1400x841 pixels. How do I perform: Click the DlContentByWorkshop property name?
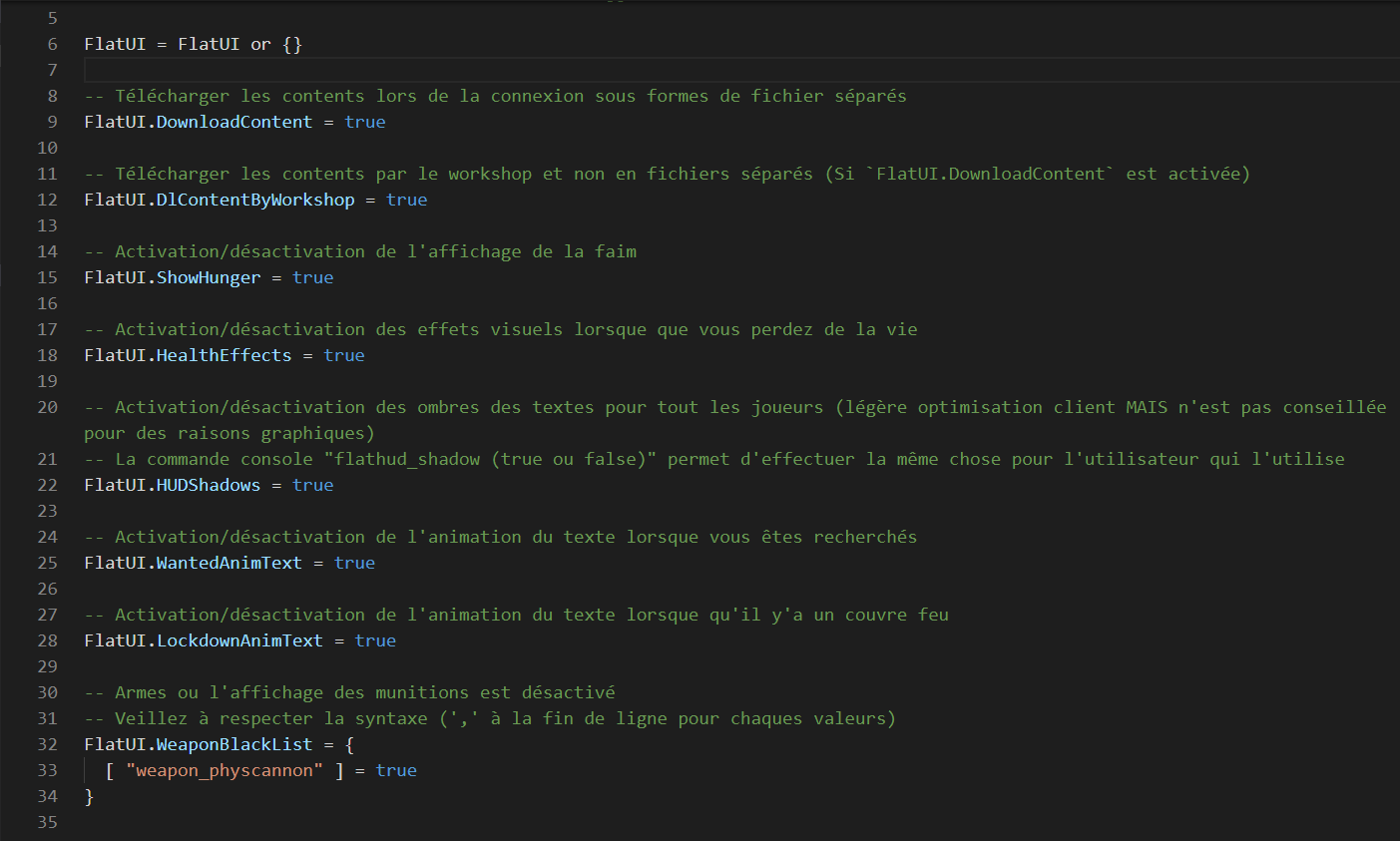[255, 200]
